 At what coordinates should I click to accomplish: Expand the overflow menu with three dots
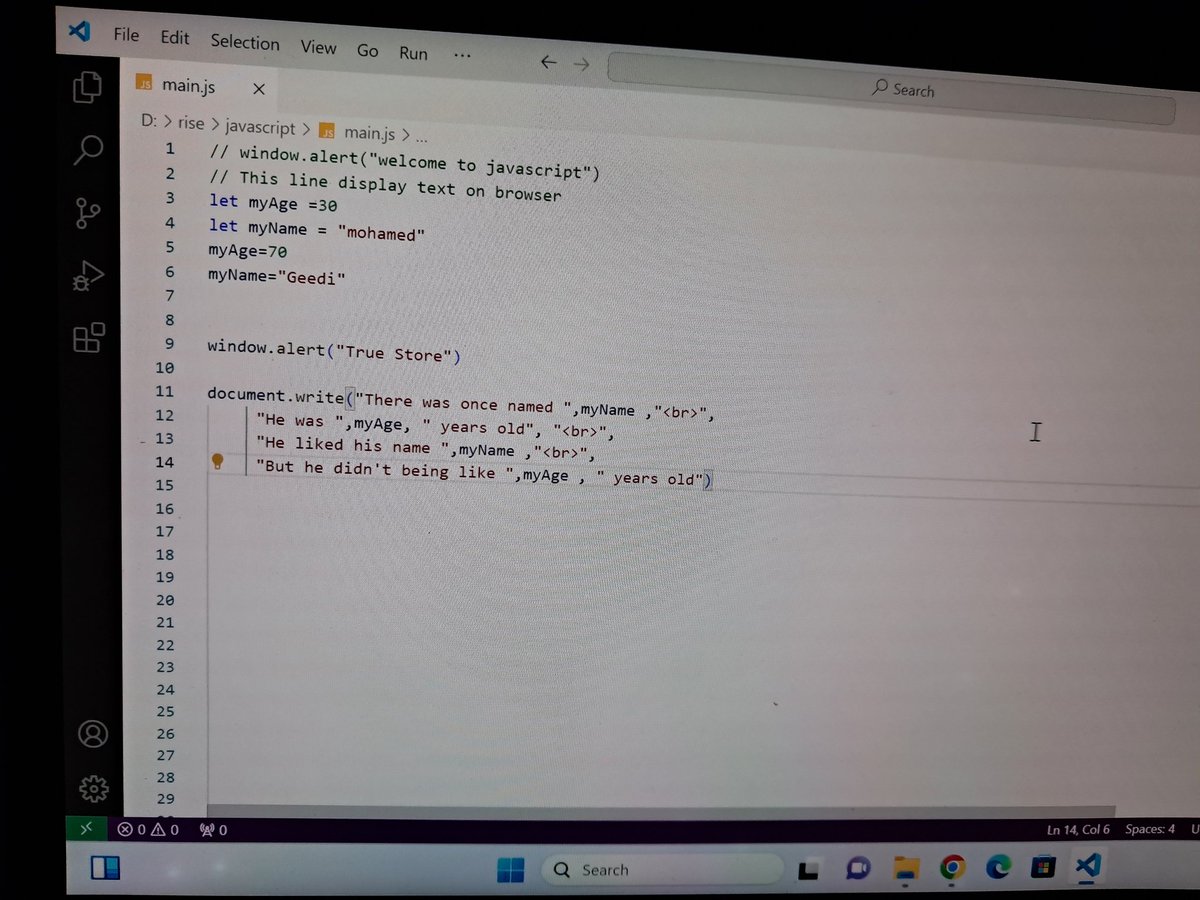coord(462,56)
